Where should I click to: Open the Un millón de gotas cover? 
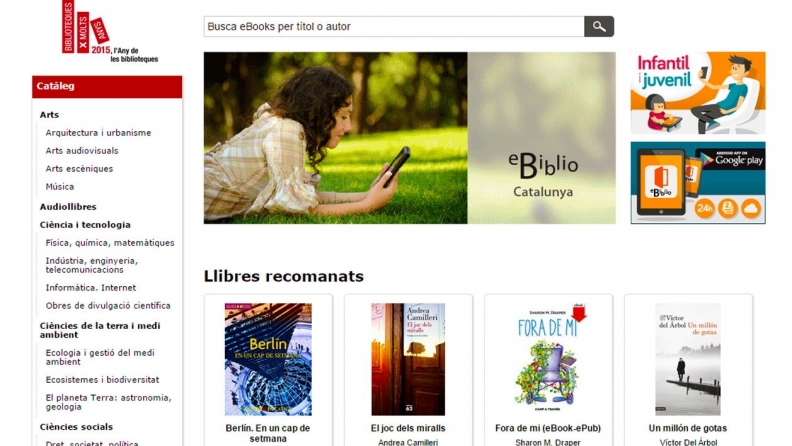[x=688, y=359]
